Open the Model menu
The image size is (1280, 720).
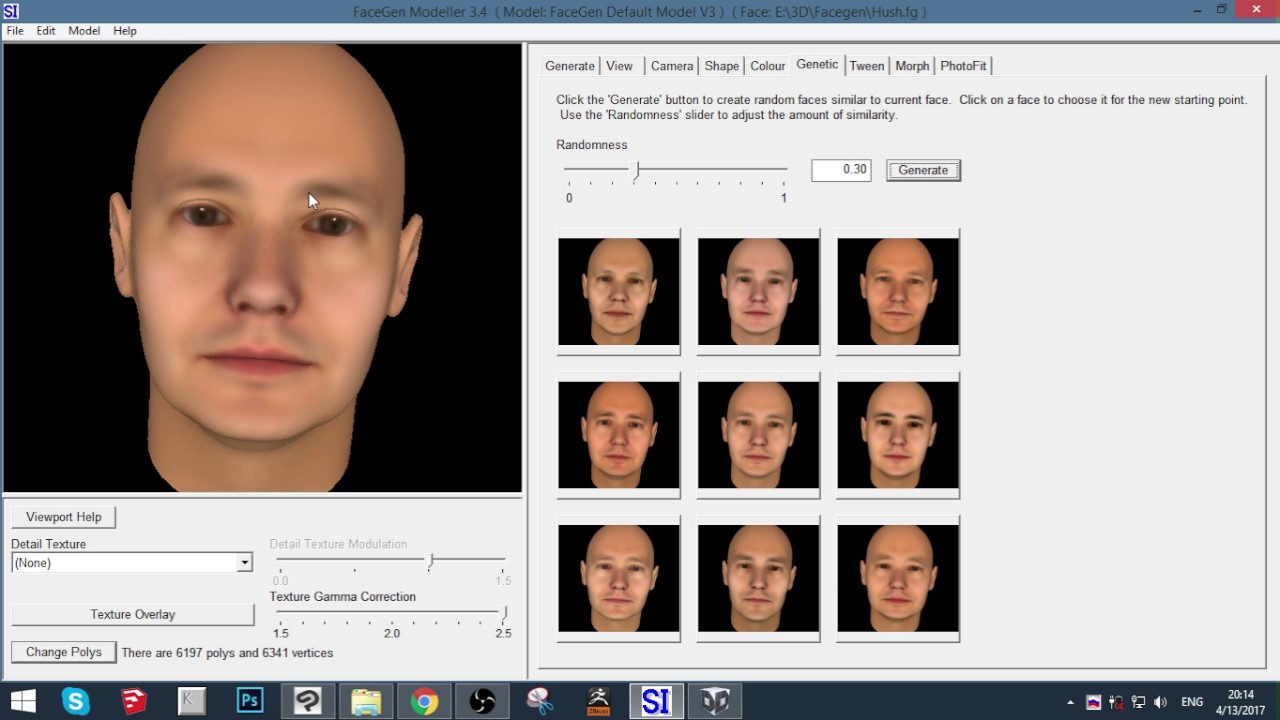[x=84, y=31]
